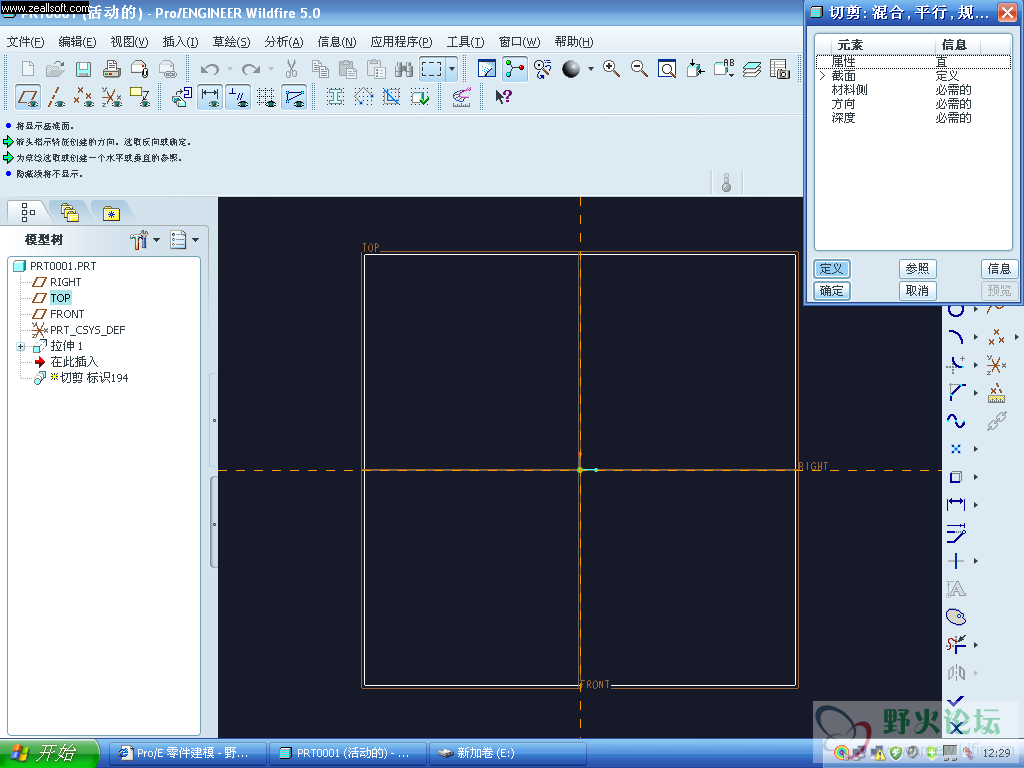Click the Zoom Out magnifier icon

tap(639, 69)
